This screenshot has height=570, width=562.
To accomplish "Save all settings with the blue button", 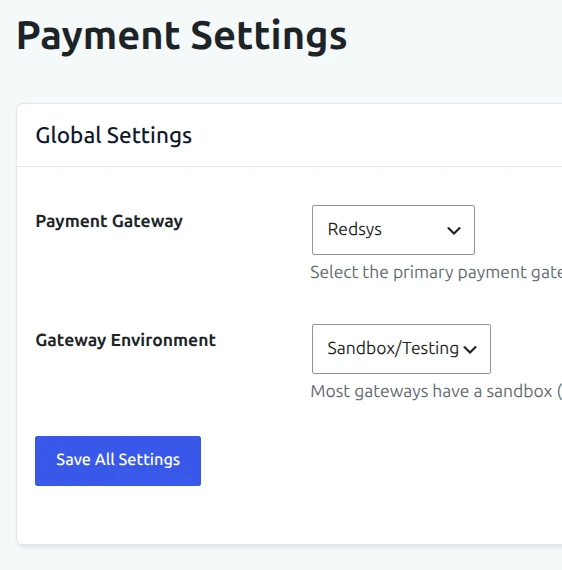I will [x=118, y=461].
